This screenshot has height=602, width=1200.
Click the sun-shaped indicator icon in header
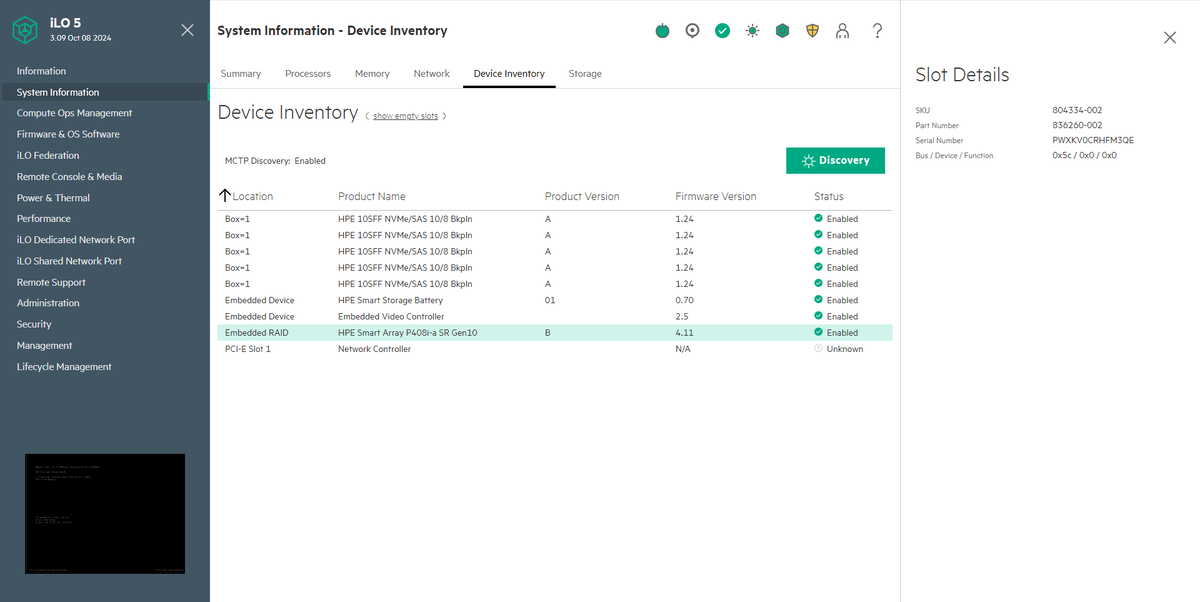tap(752, 31)
